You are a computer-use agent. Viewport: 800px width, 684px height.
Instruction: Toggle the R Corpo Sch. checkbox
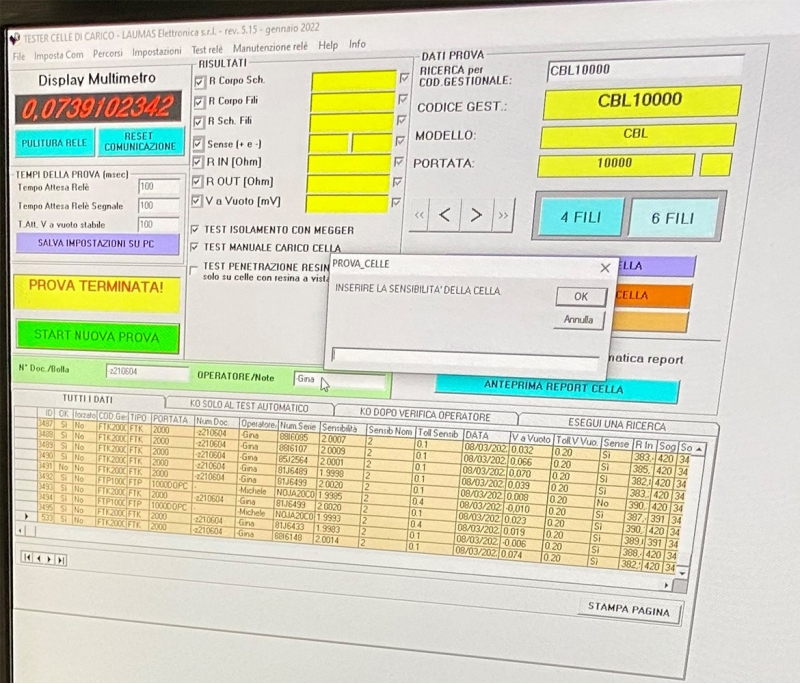198,80
